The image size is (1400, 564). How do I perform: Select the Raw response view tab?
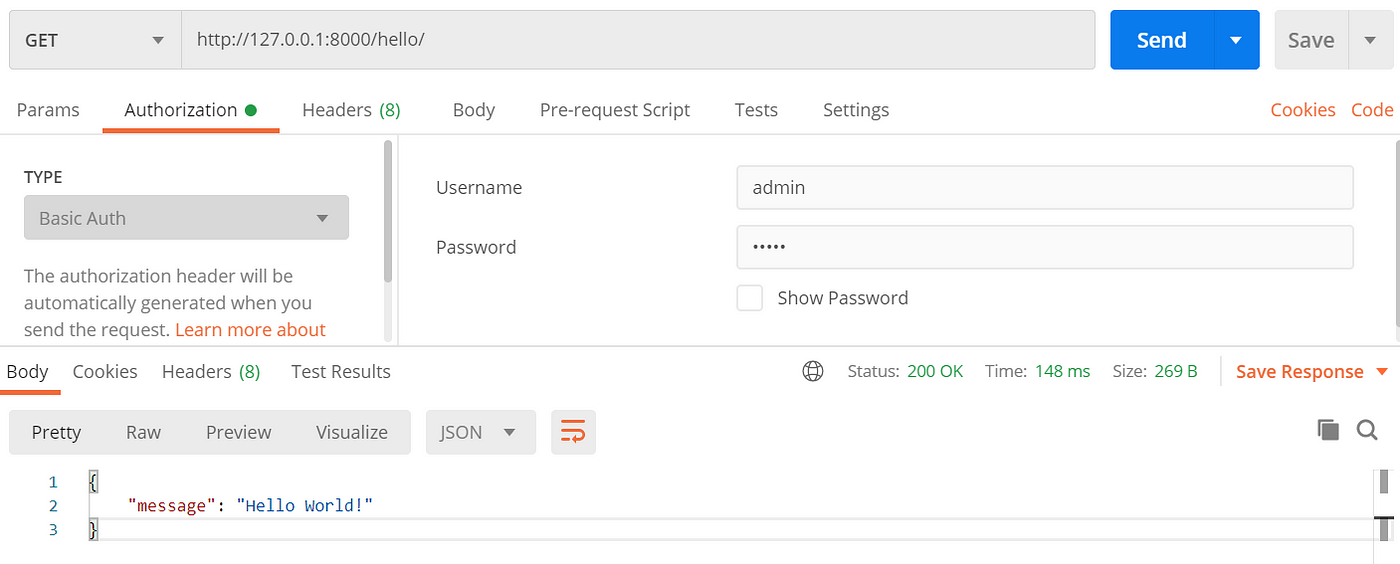point(143,432)
